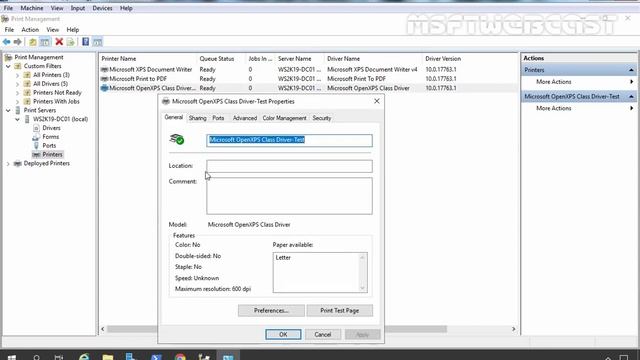Click the Preferences... button
This screenshot has height=360, width=640.
point(271,311)
